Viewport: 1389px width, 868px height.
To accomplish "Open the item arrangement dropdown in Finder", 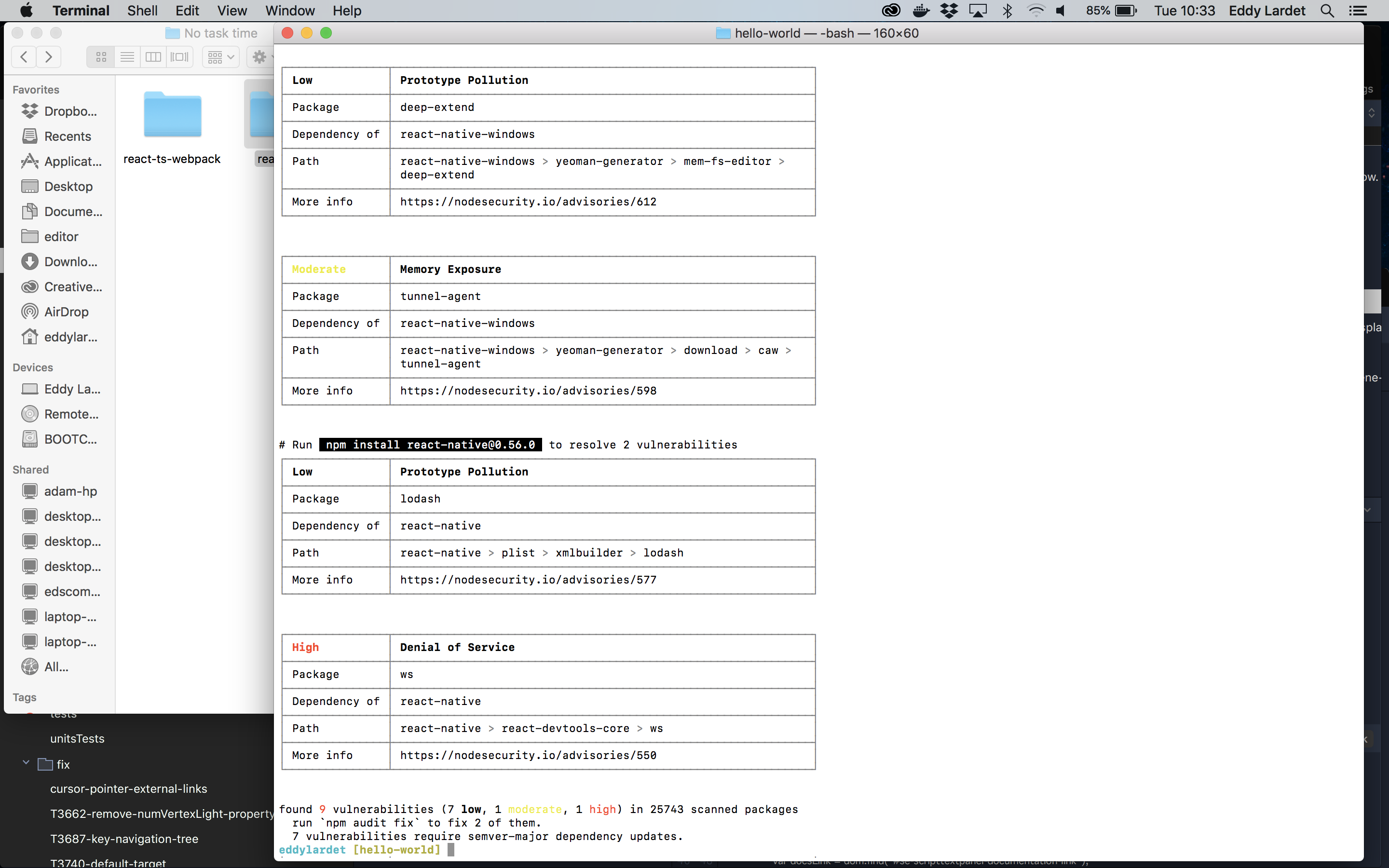I will (x=220, y=56).
